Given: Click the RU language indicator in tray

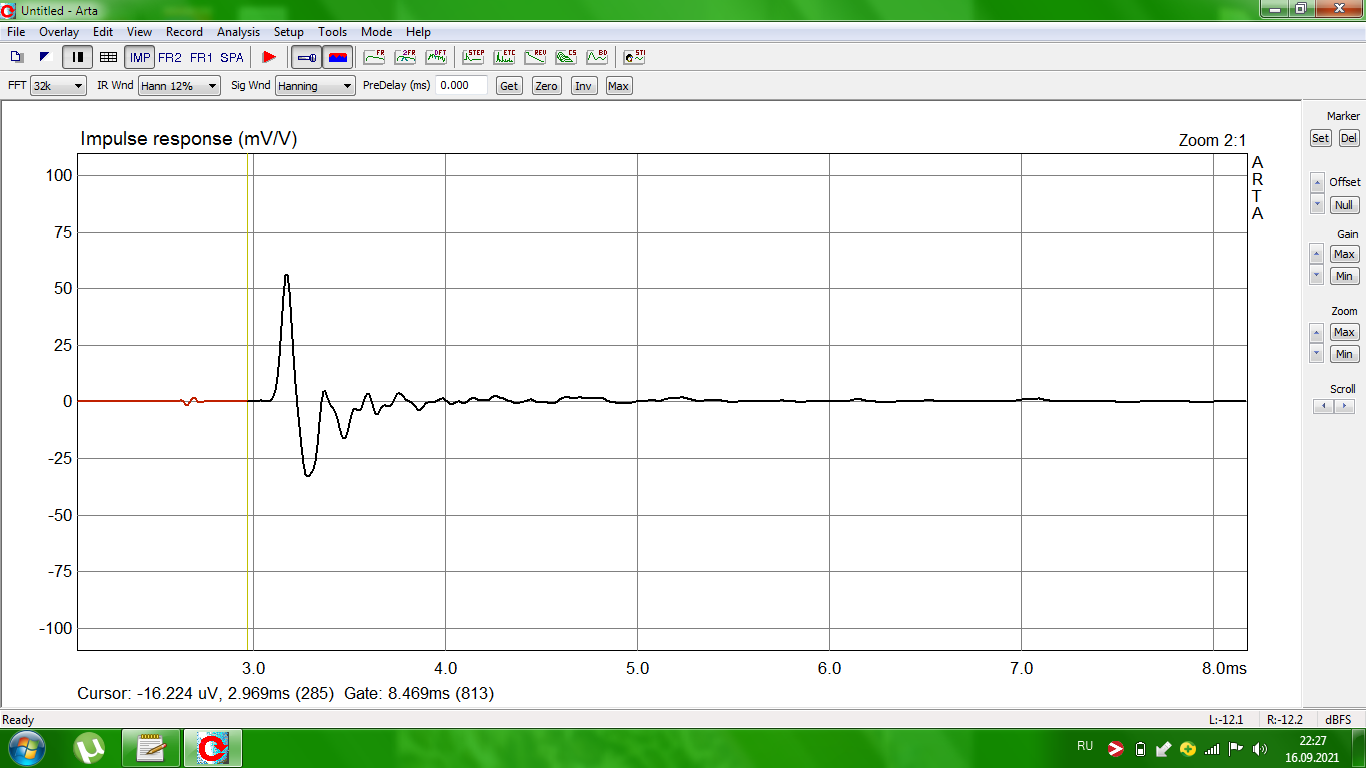Looking at the screenshot, I should pos(1085,746).
